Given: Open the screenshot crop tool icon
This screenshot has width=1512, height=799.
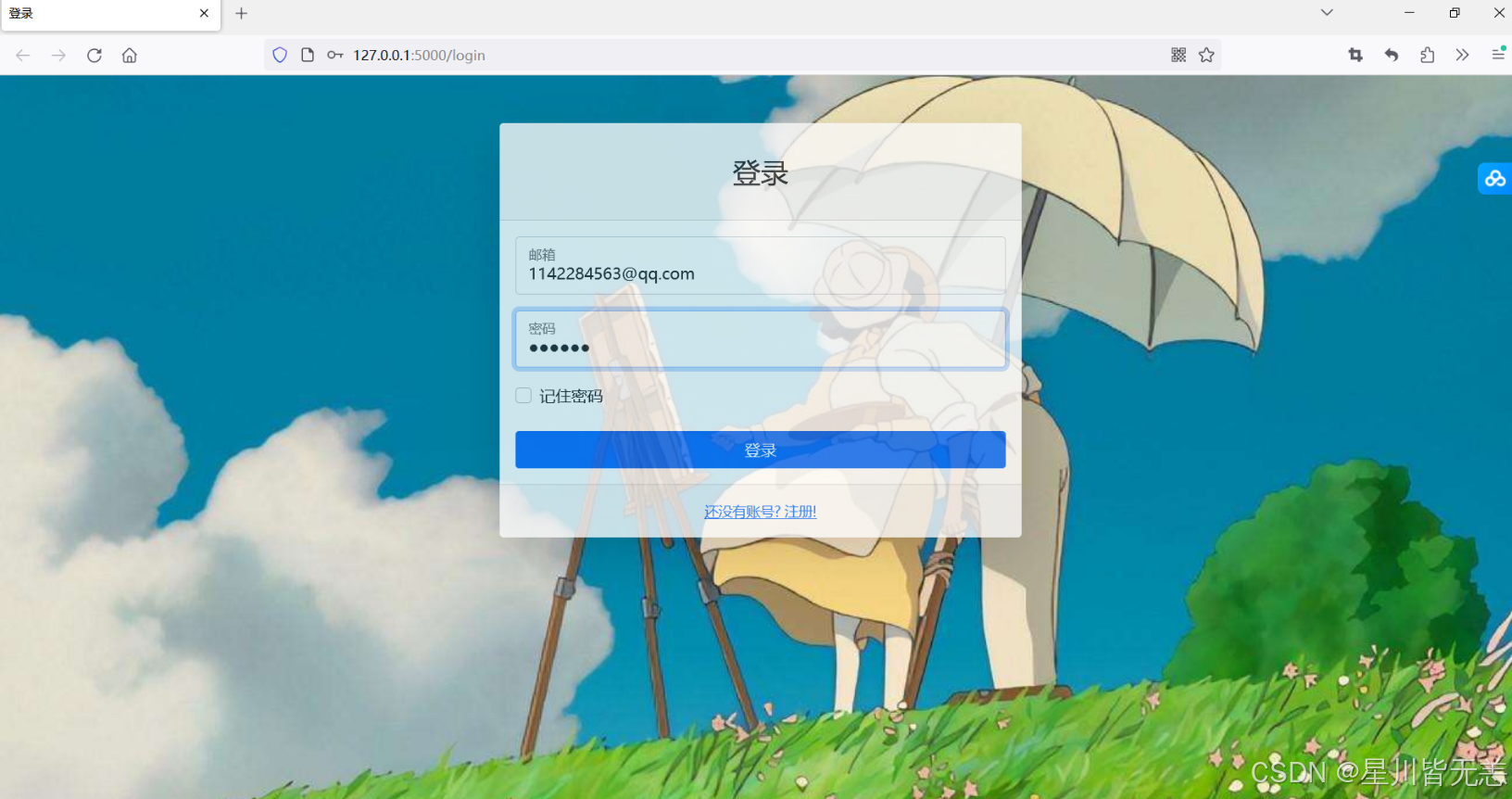Looking at the screenshot, I should 1355,56.
